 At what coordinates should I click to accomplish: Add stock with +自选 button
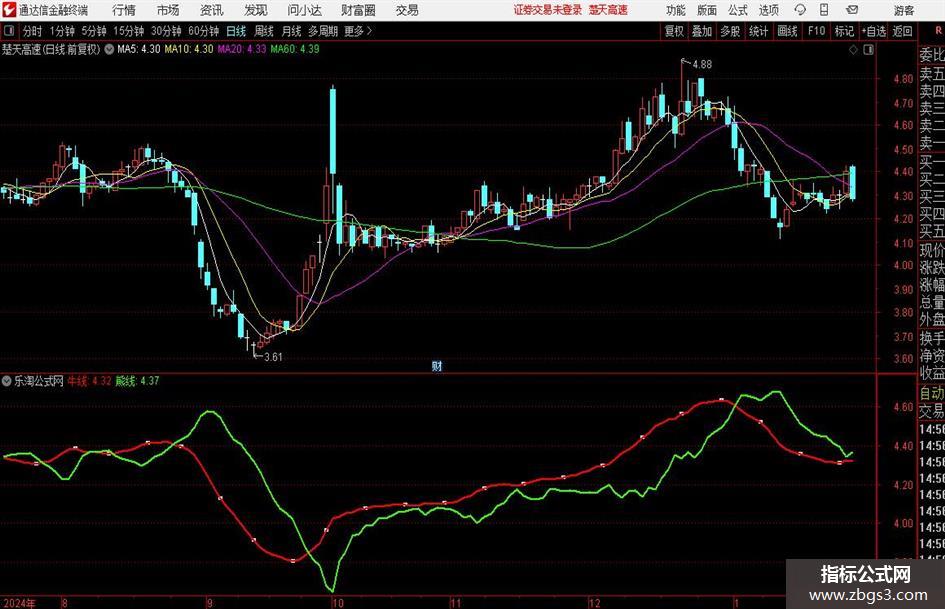point(874,31)
